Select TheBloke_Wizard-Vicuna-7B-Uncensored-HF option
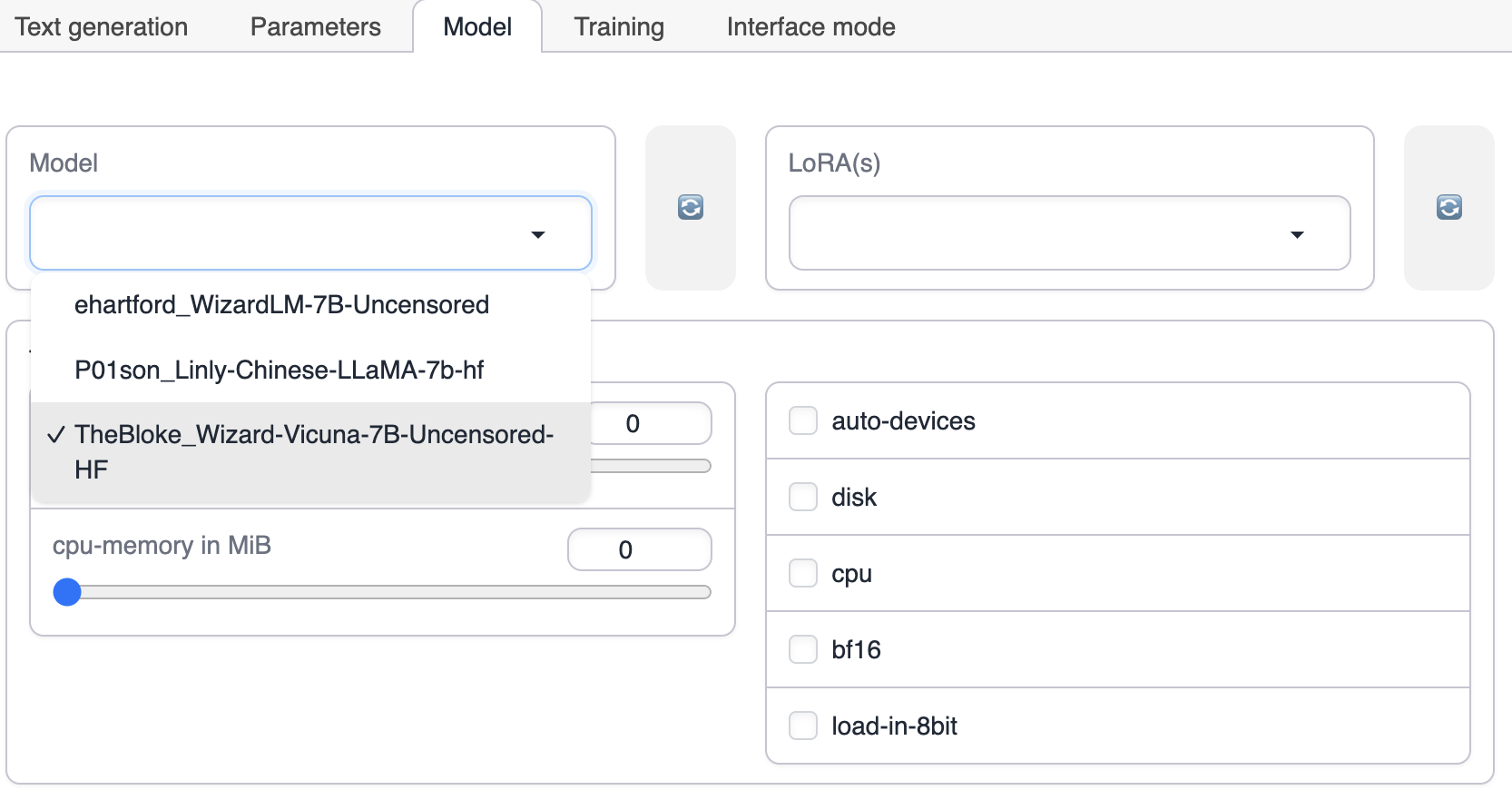 (311, 452)
